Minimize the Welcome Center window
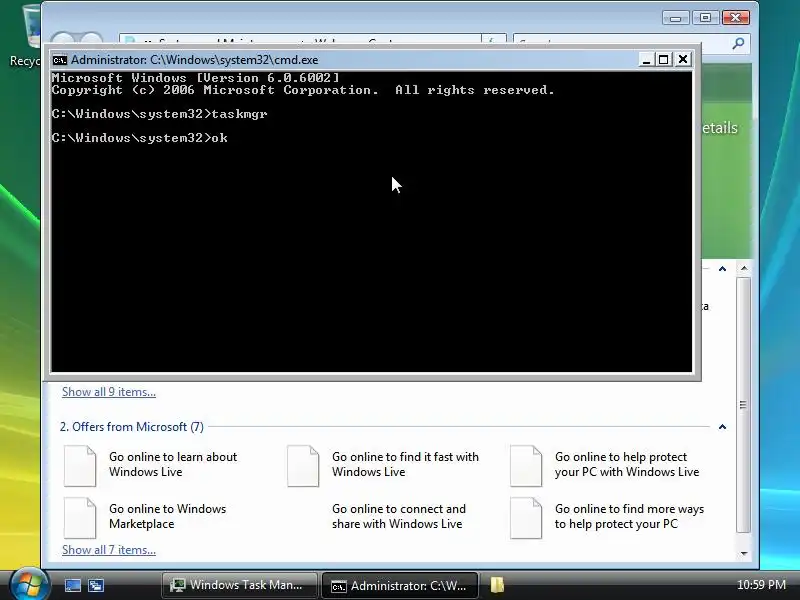Viewport: 800px width, 600px height. (x=676, y=18)
